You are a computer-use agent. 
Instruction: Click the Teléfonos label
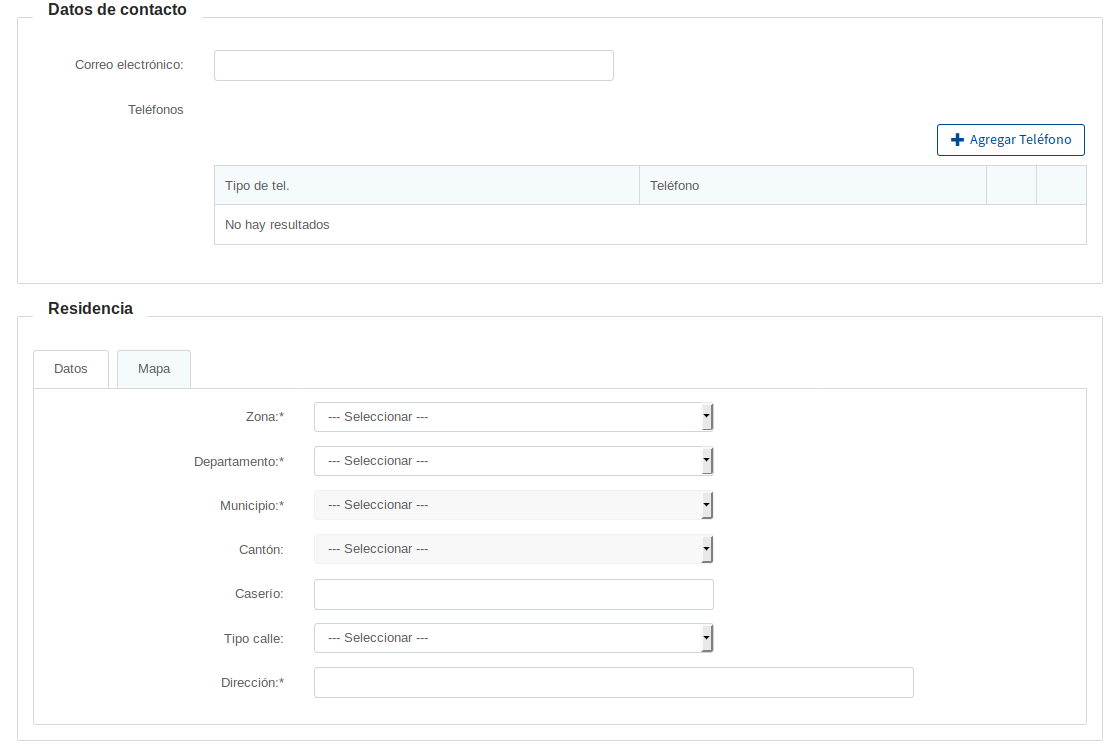(156, 110)
